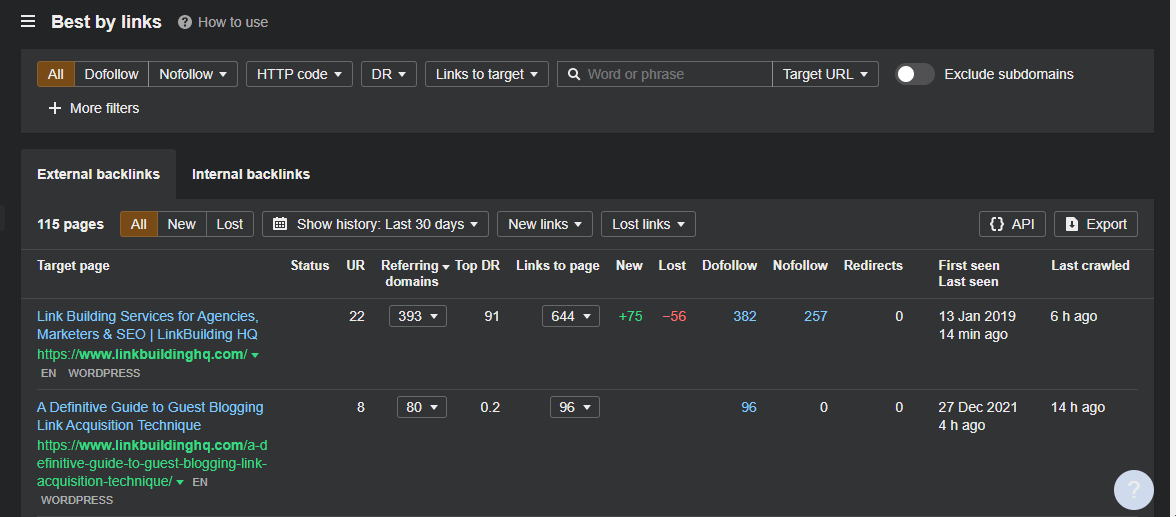The height and width of the screenshot is (517, 1176).
Task: Sort by Nofollow column header
Action: tap(800, 266)
